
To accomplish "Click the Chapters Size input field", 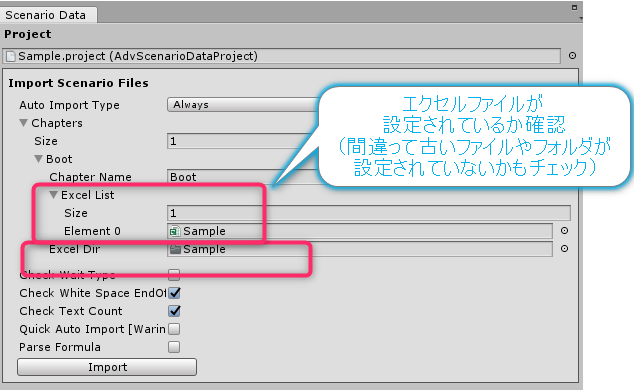I will pos(243,141).
